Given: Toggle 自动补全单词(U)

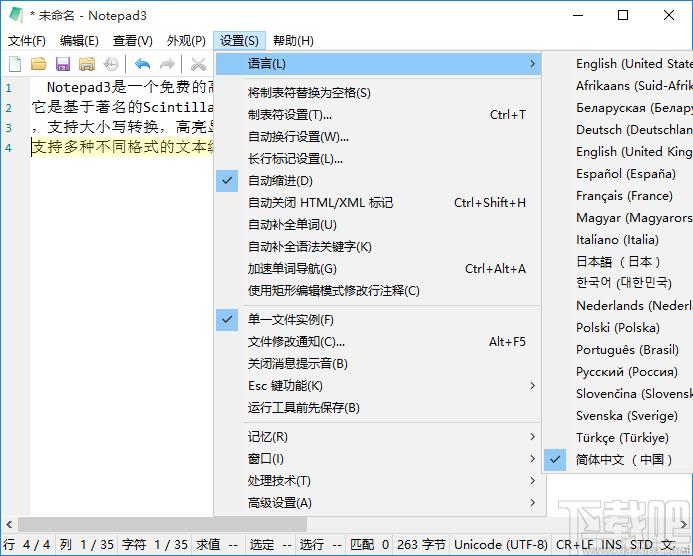Looking at the screenshot, I should [378, 225].
